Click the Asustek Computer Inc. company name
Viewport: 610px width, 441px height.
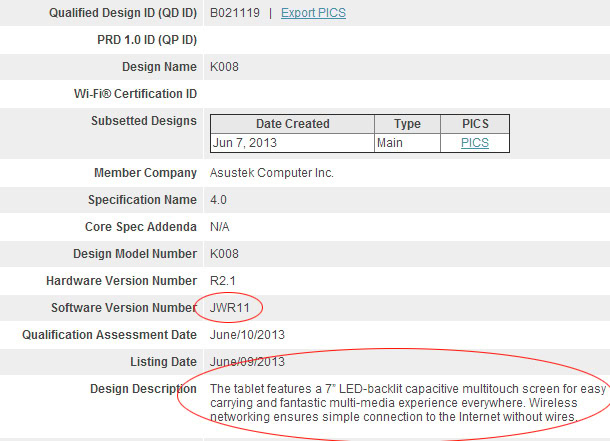[271, 173]
